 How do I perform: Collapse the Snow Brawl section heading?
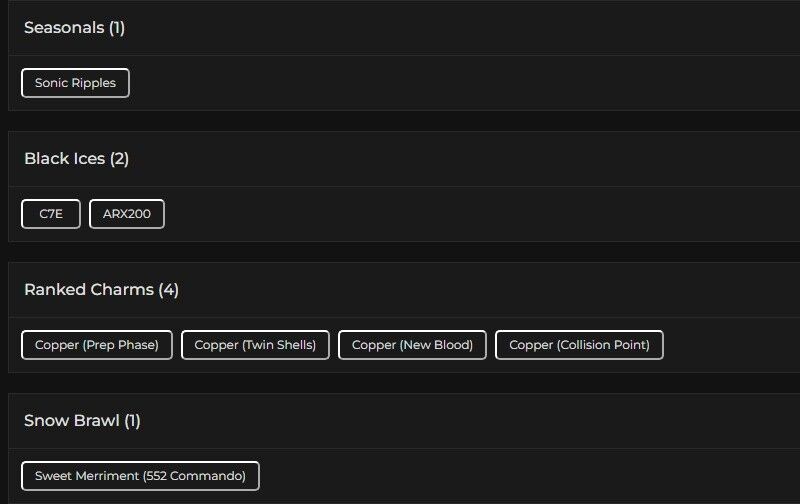[72, 421]
